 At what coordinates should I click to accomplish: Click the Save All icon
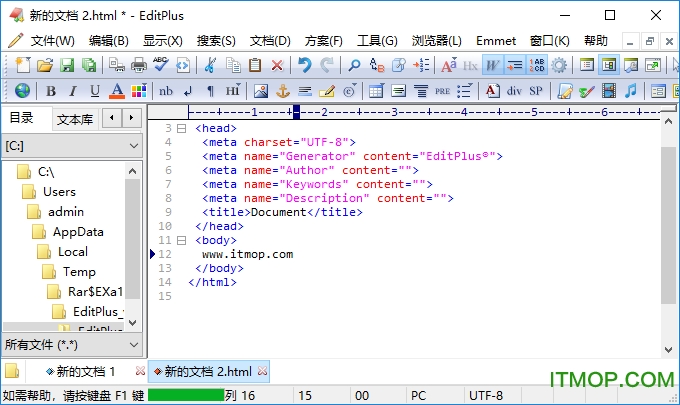pos(89,65)
